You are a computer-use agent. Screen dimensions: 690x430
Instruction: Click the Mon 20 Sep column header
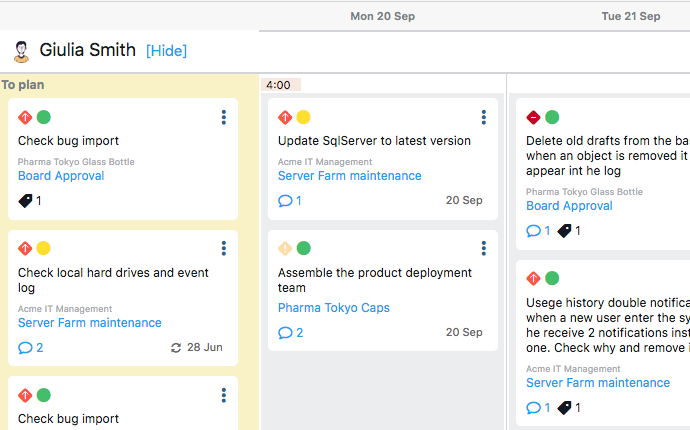pos(382,16)
